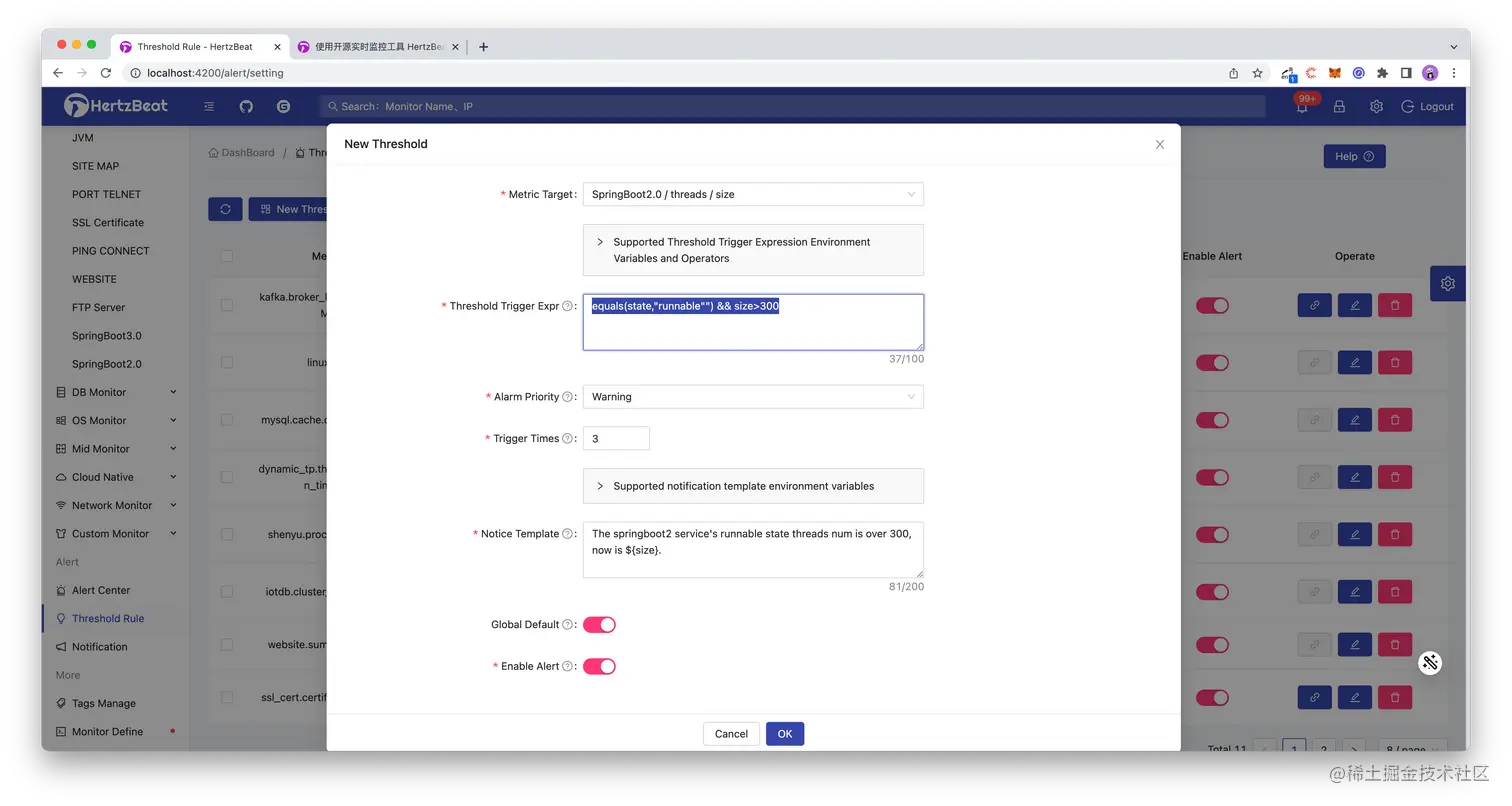The image size is (1512, 806).
Task: Expand the DB Monitor sidebar group
Action: pyautogui.click(x=117, y=392)
